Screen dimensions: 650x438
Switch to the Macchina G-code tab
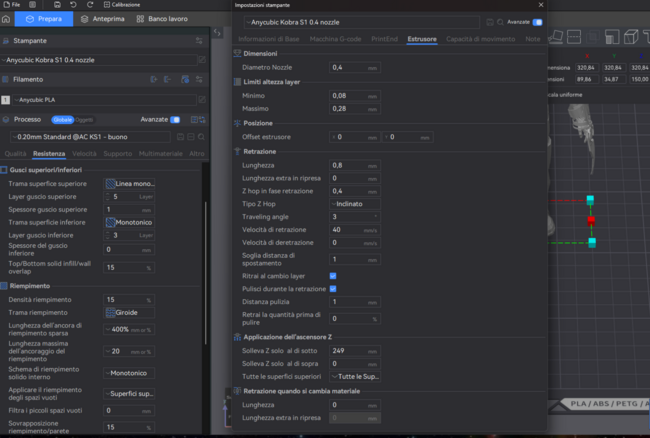click(335, 38)
